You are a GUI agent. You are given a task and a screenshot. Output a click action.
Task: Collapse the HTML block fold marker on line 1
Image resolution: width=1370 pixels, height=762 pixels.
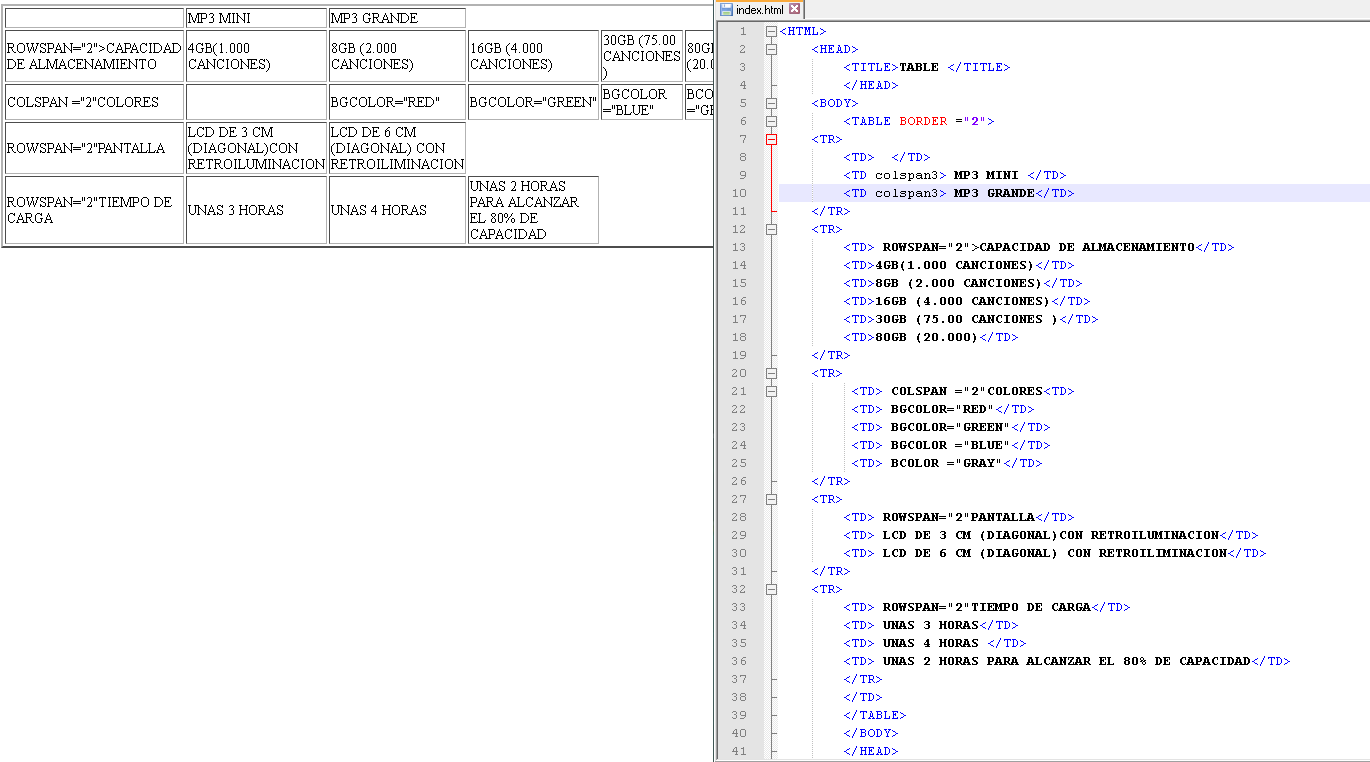[x=771, y=31]
